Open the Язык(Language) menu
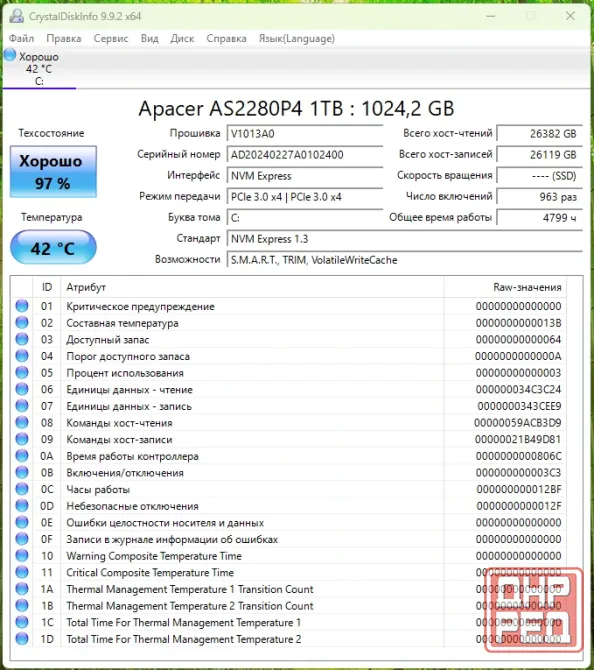 297,38
